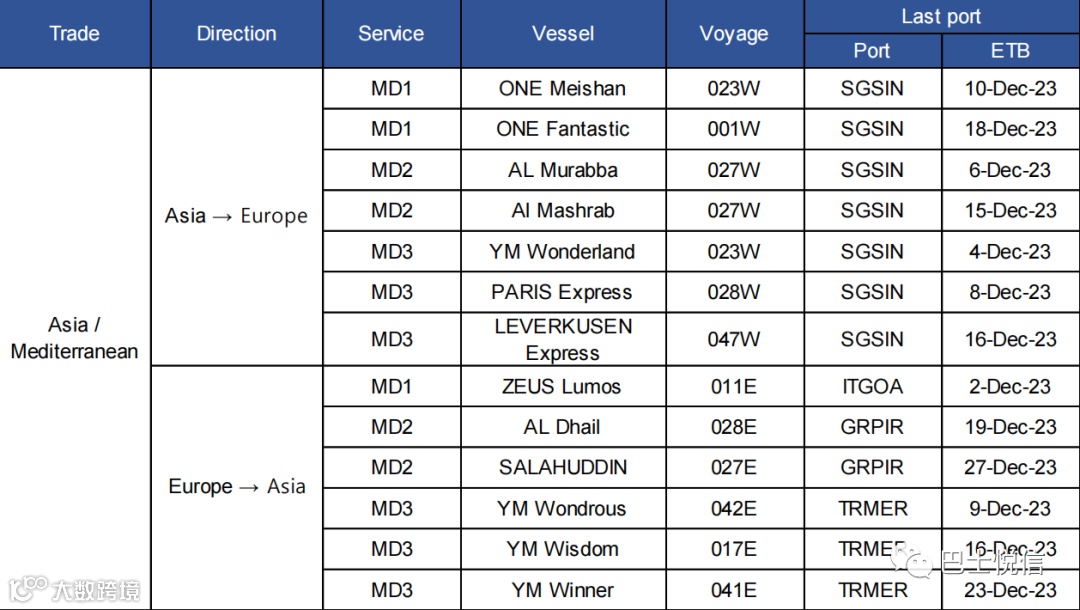Select the ONE Fantastic vessel cell
Image resolution: width=1080 pixels, height=610 pixels.
[562, 129]
